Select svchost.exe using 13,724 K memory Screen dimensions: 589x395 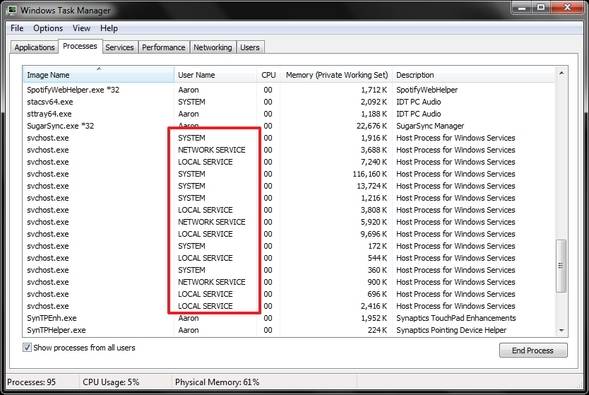point(288,186)
